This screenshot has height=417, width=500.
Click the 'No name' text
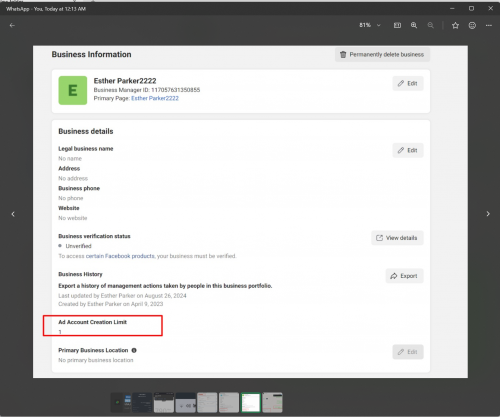tap(70, 159)
